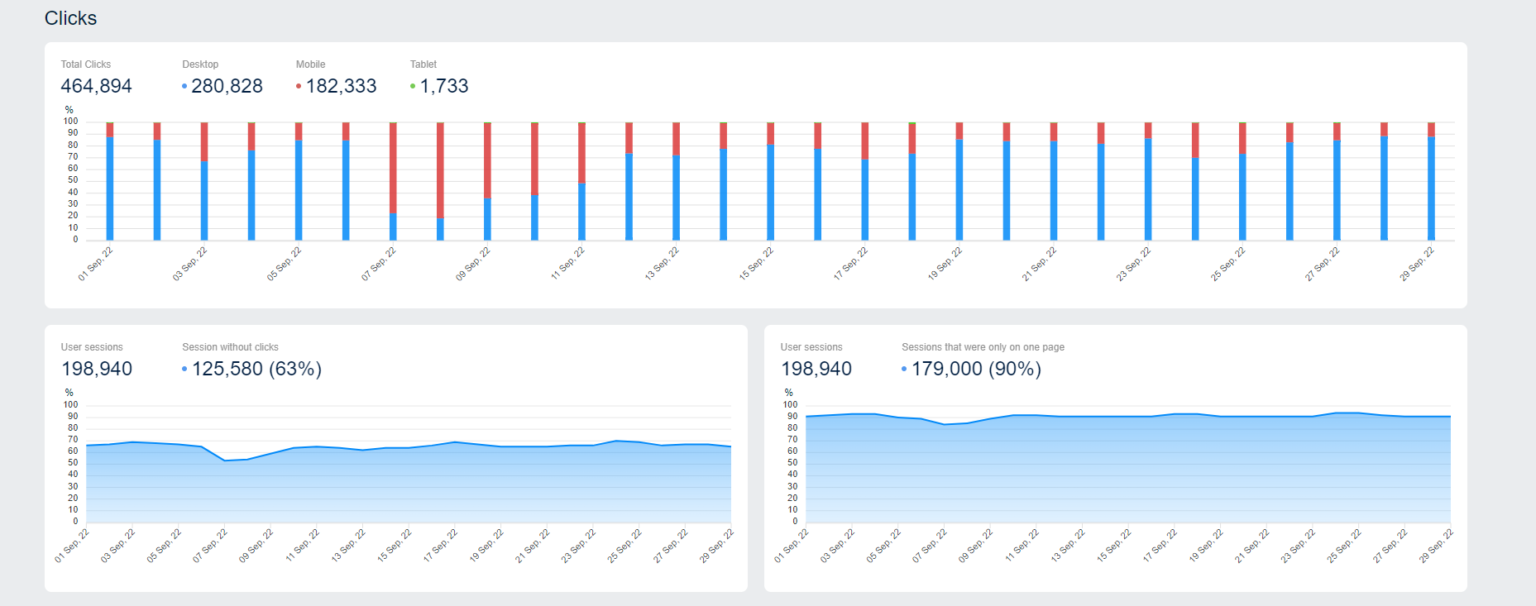
Task: Click the blue Session without clicks dot
Action: tap(184, 369)
